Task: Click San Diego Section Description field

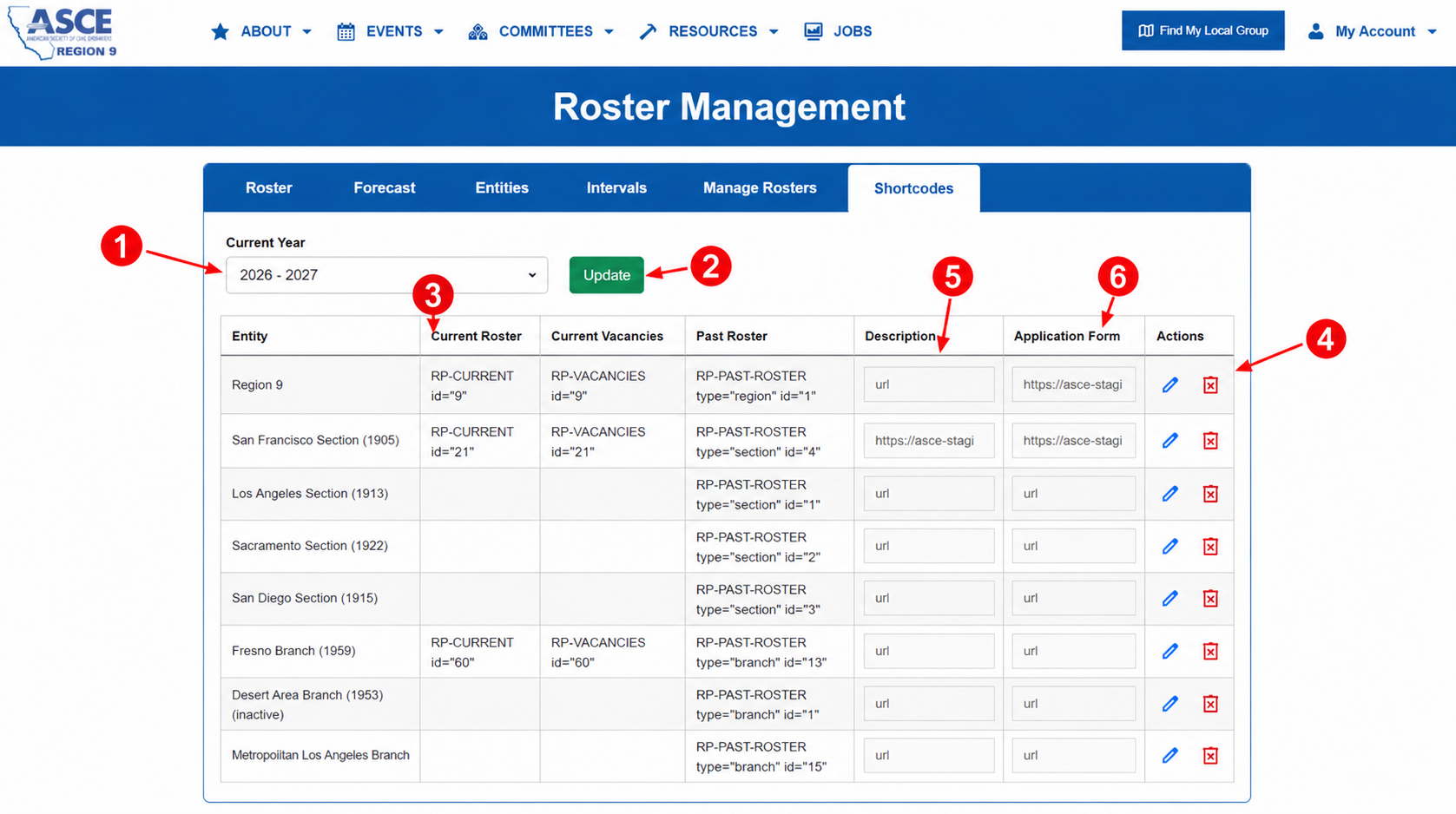Action: point(929,598)
